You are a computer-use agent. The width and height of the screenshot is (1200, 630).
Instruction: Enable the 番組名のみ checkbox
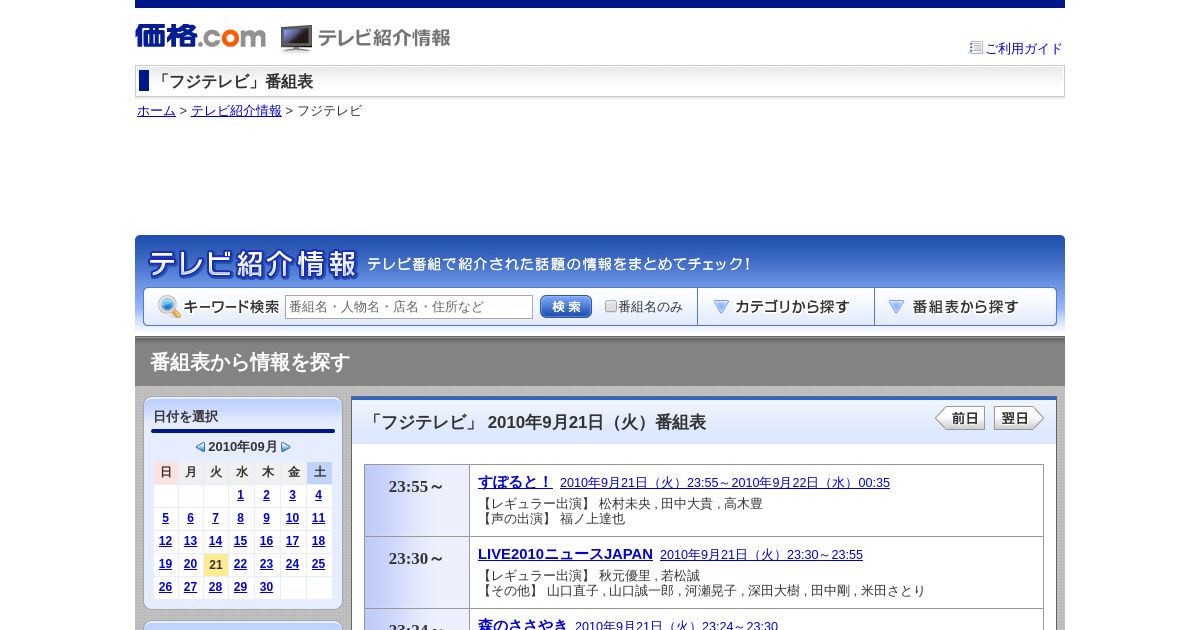coord(611,306)
